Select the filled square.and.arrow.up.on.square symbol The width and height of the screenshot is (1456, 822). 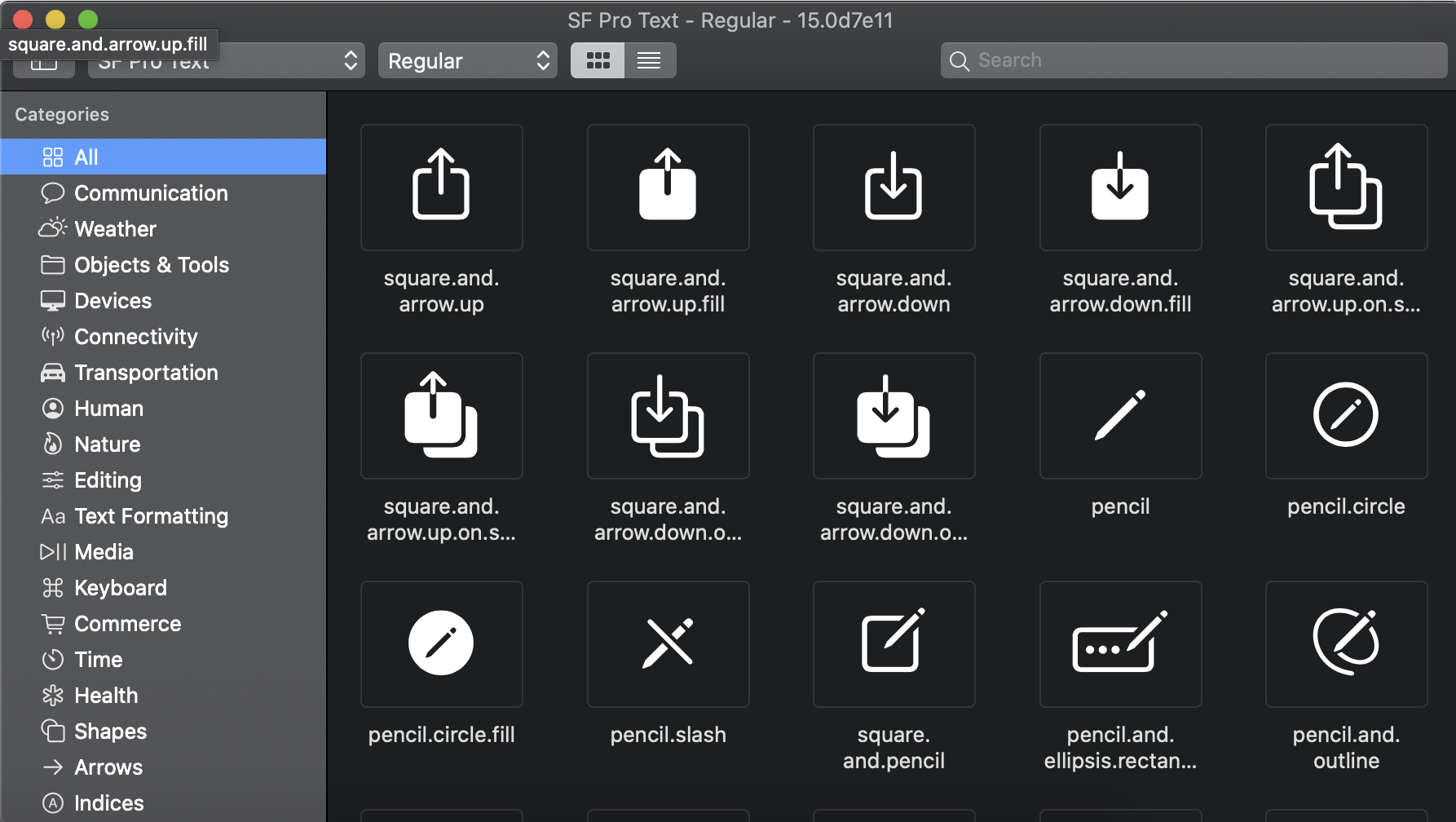(x=441, y=416)
